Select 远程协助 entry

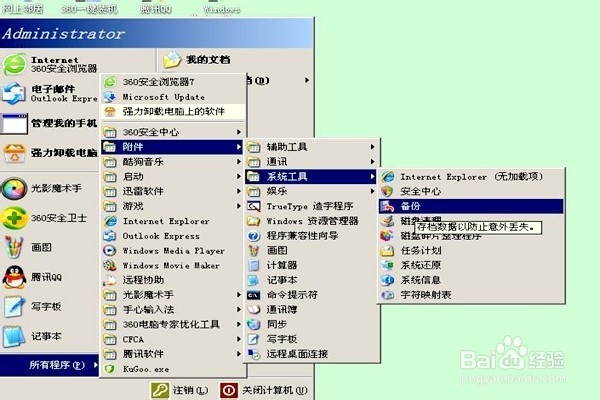coord(172,280)
